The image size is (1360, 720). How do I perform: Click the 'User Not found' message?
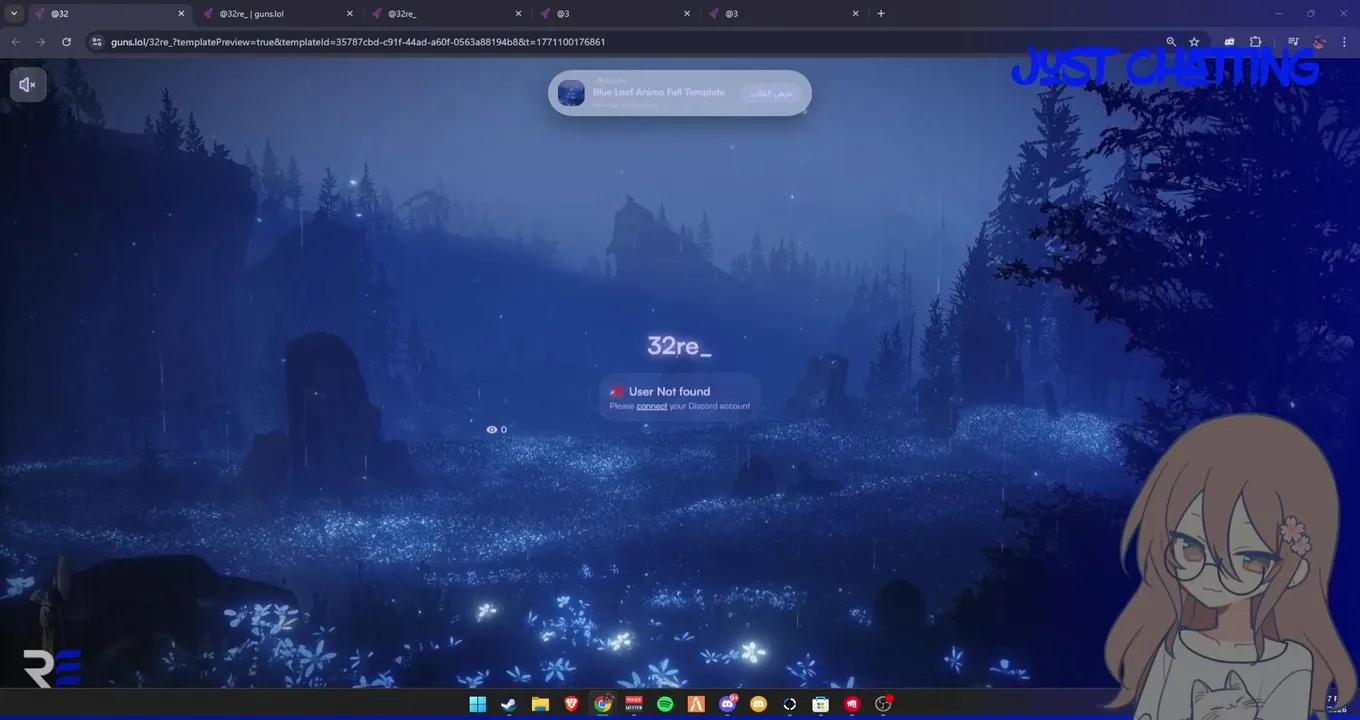coord(669,391)
